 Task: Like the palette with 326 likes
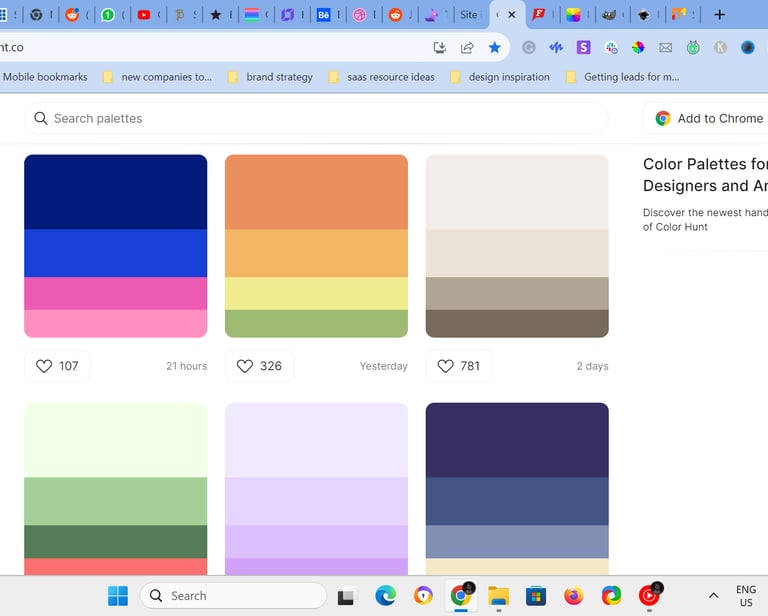[260, 366]
